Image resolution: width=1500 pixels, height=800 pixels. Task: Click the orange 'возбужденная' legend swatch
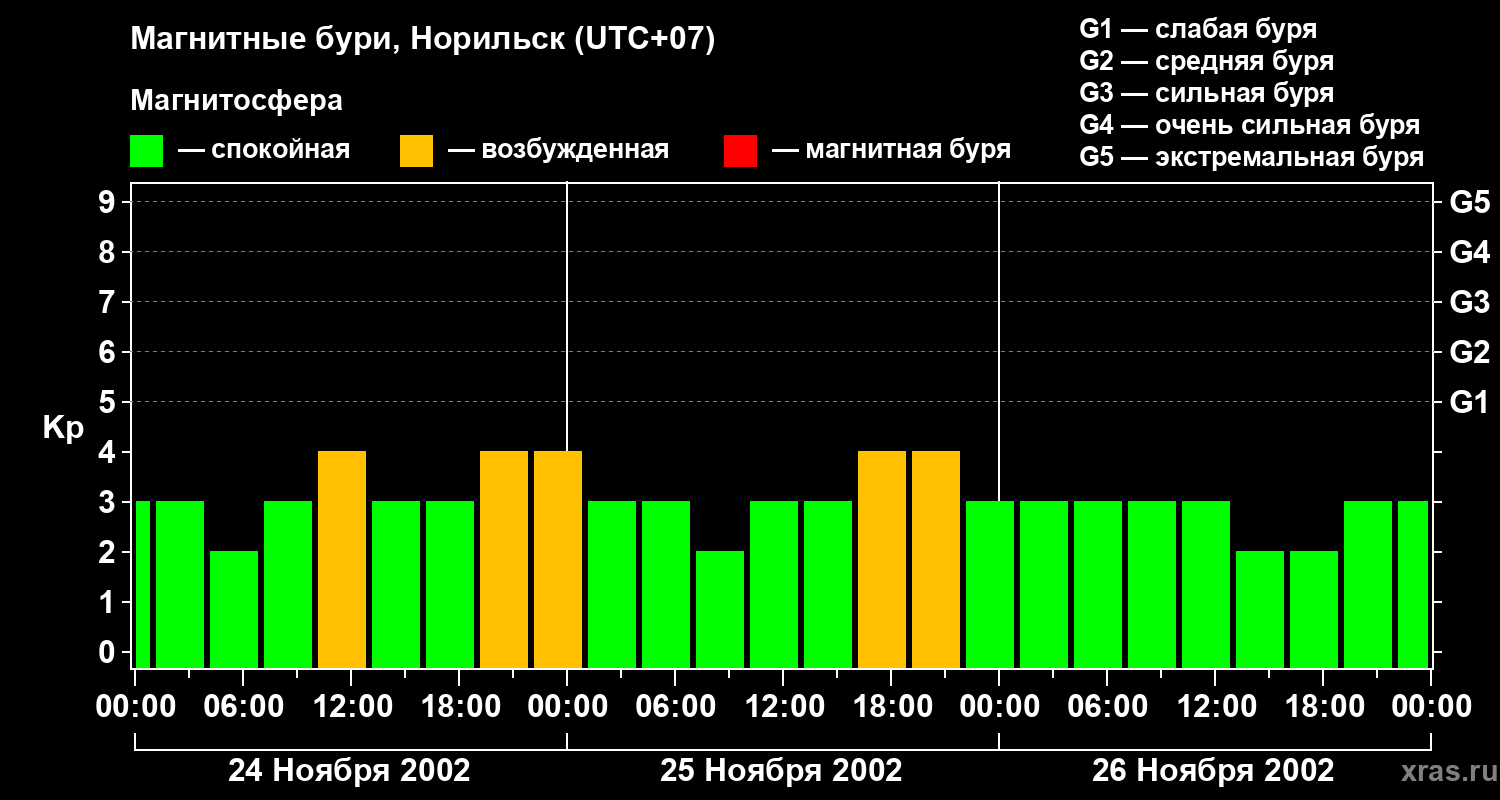click(416, 151)
